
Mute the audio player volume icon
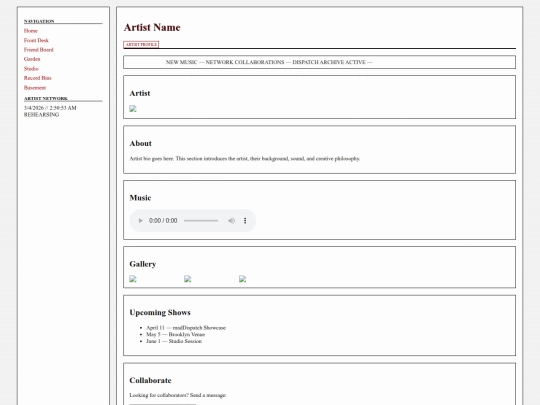tap(231, 220)
